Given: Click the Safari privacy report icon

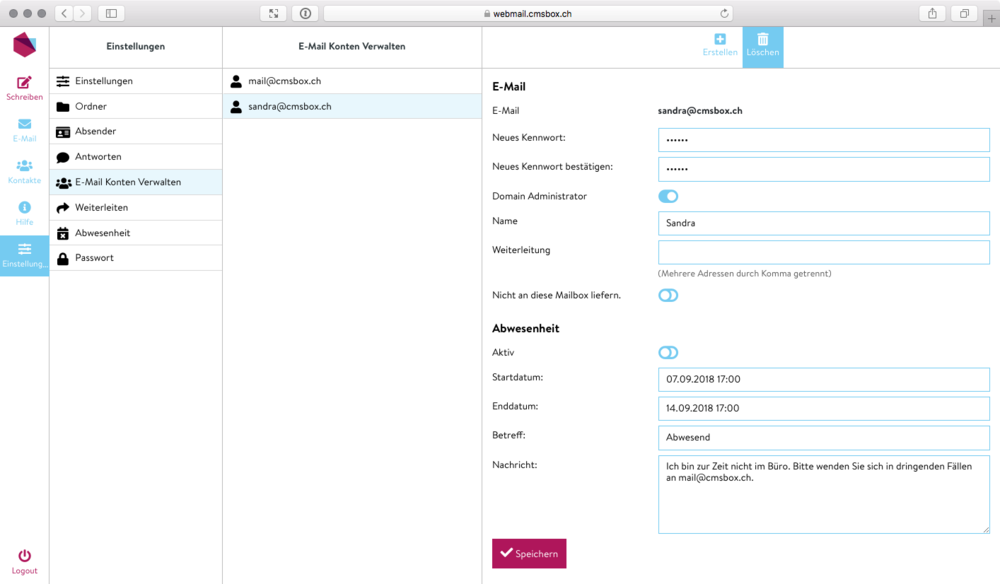Looking at the screenshot, I should click(305, 13).
